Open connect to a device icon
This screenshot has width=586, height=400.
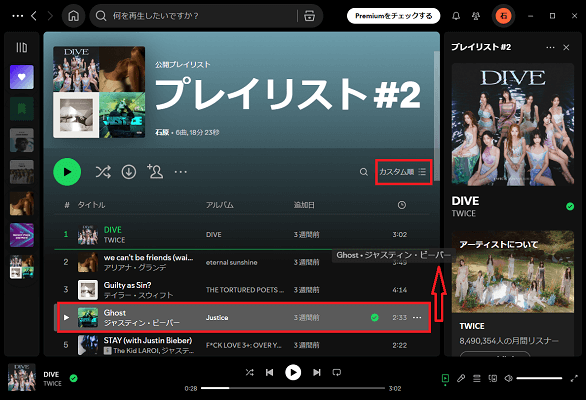pos(493,378)
